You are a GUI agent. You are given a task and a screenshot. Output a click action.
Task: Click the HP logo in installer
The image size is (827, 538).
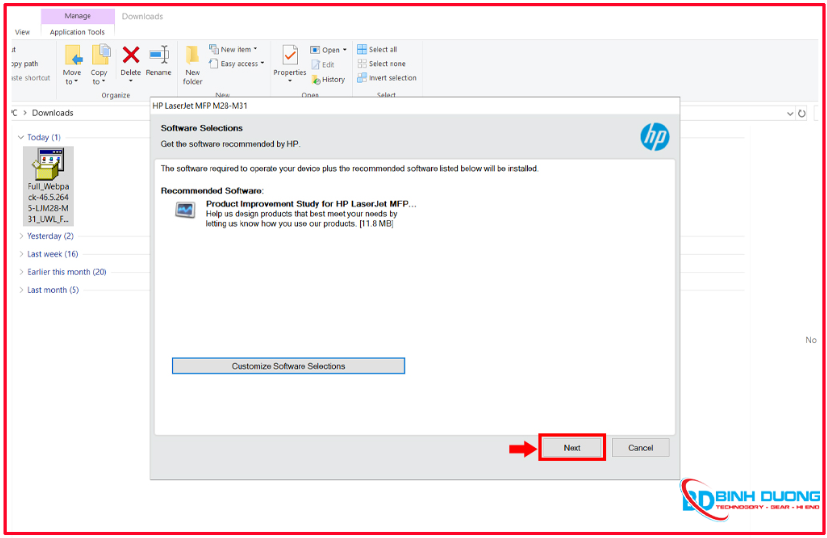655,137
